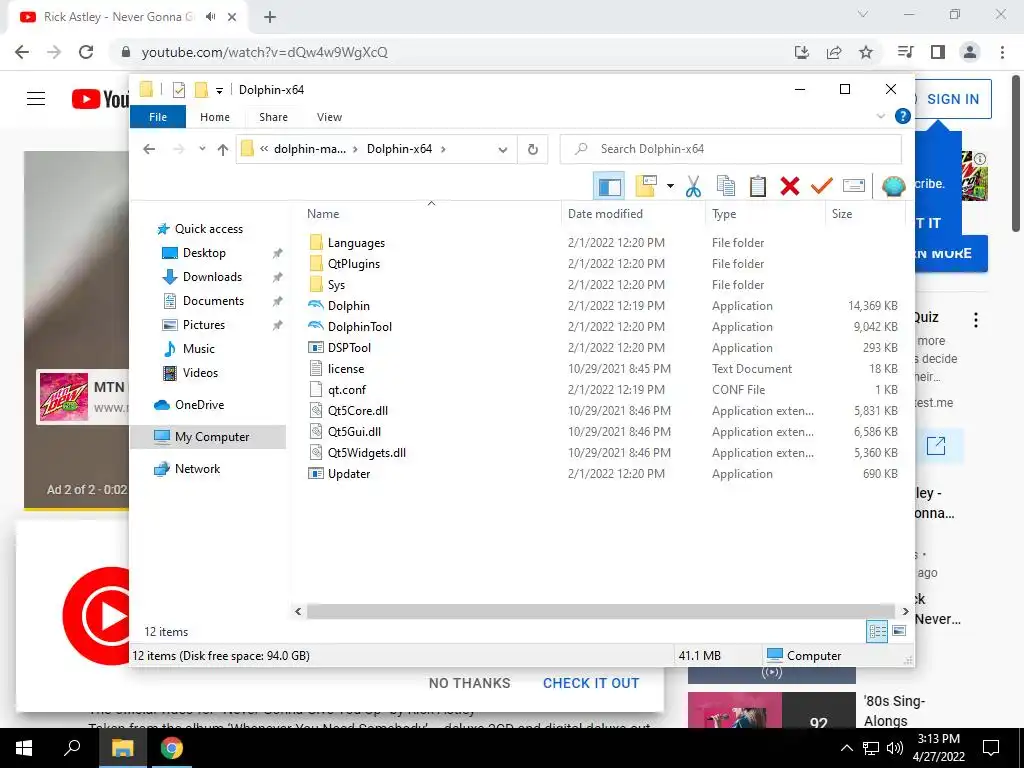Viewport: 1024px width, 768px height.
Task: Open Windows Start menu
Action: (24, 748)
